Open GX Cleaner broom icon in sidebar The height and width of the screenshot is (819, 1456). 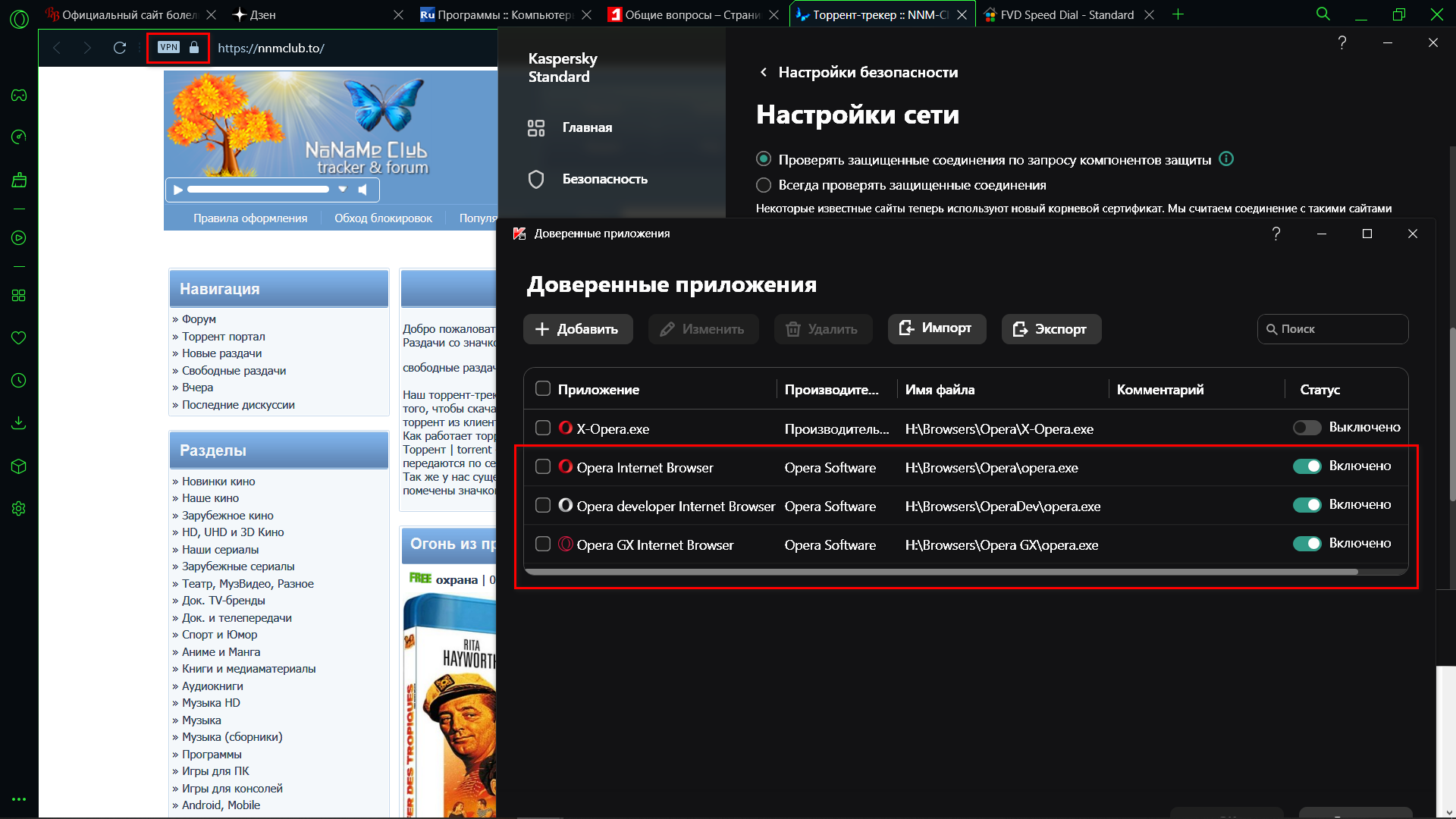pyautogui.click(x=19, y=180)
